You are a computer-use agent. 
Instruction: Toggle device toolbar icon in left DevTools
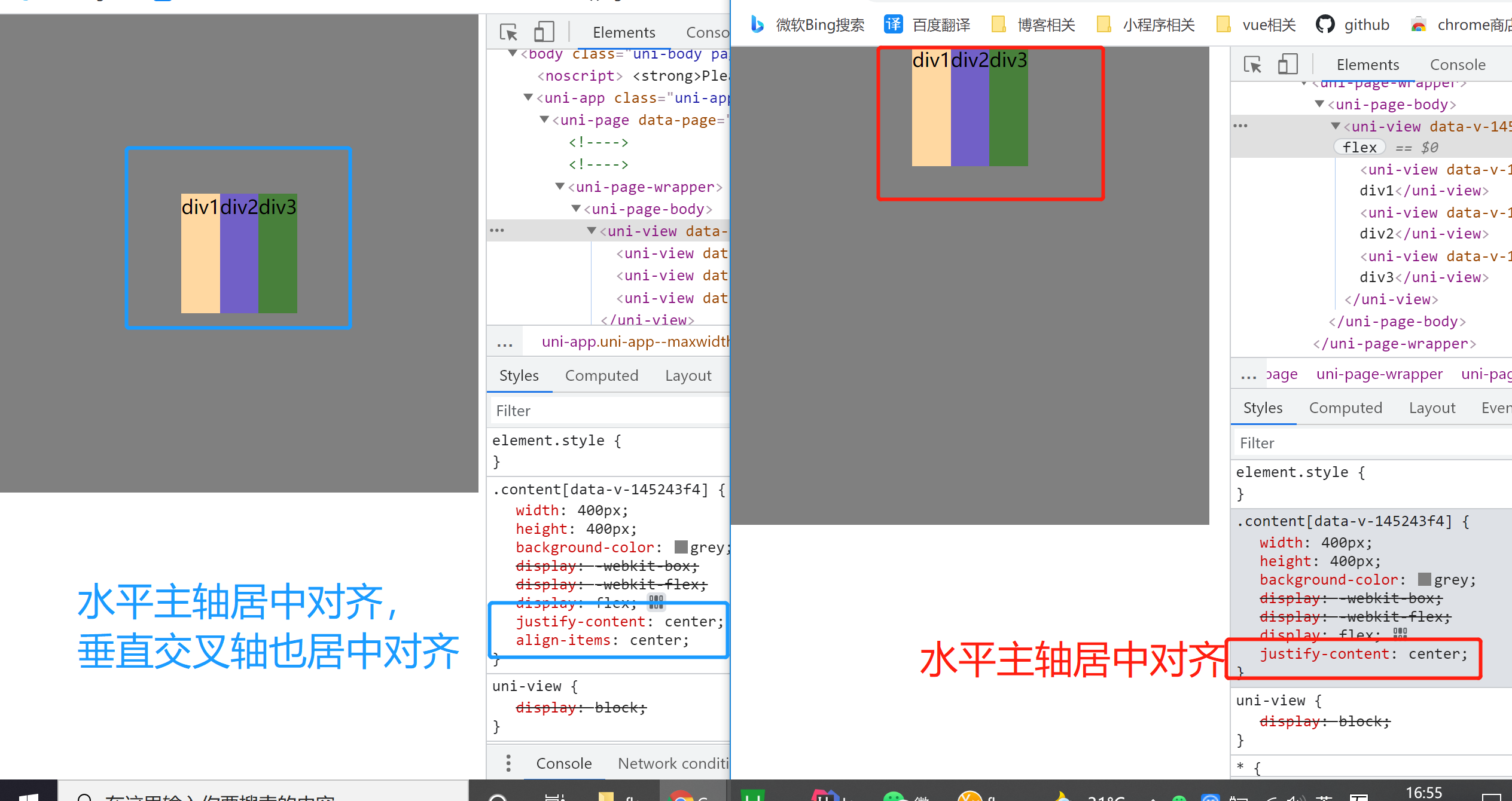click(544, 32)
